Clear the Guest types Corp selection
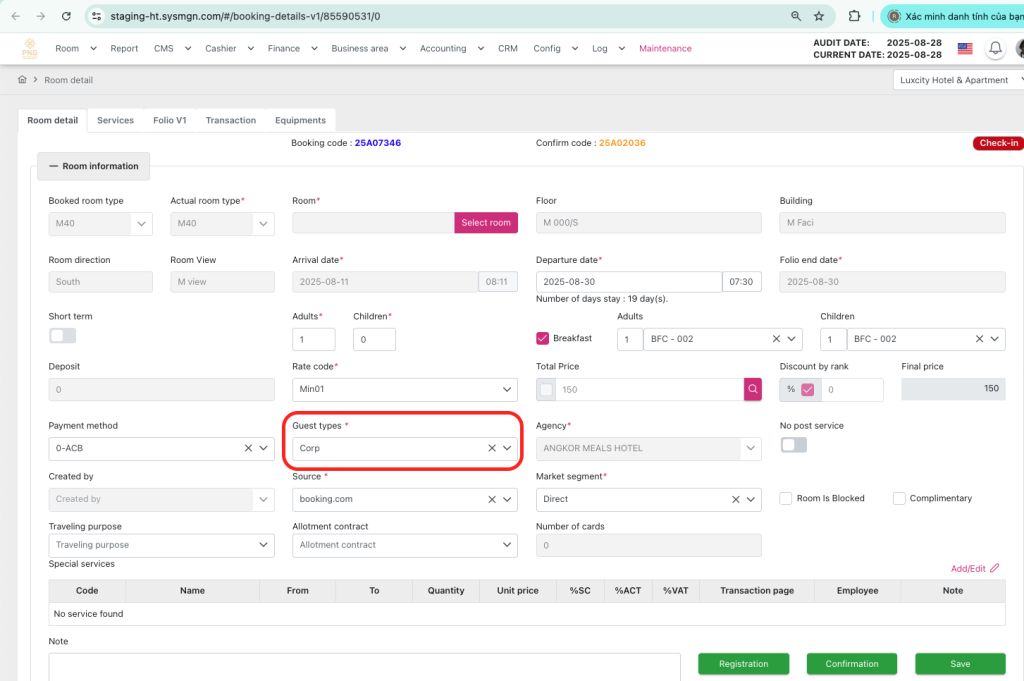Screen dimensions: 1024x681 click(491, 449)
